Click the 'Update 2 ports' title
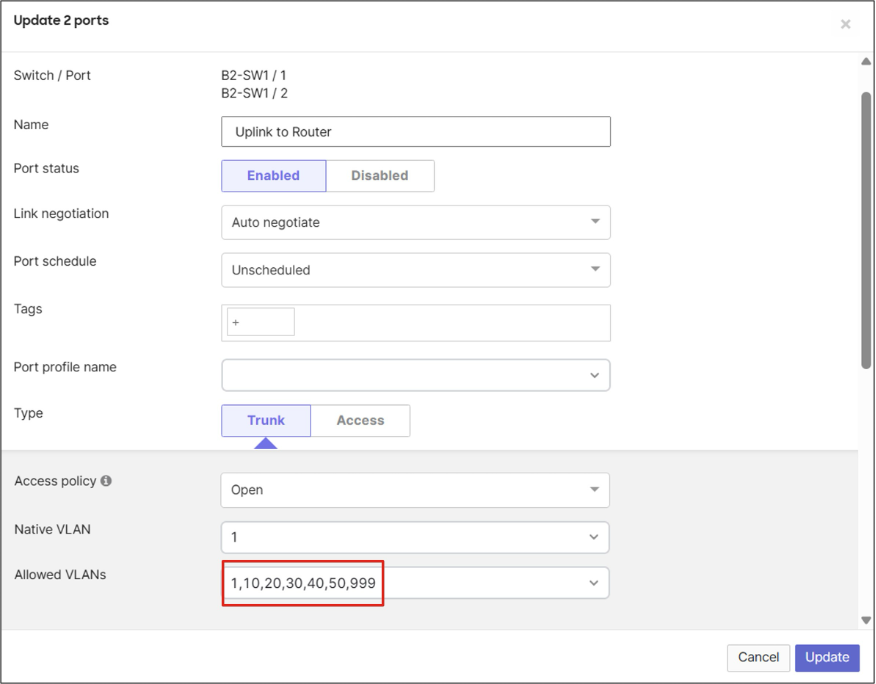The height and width of the screenshot is (684, 876). click(x=61, y=21)
